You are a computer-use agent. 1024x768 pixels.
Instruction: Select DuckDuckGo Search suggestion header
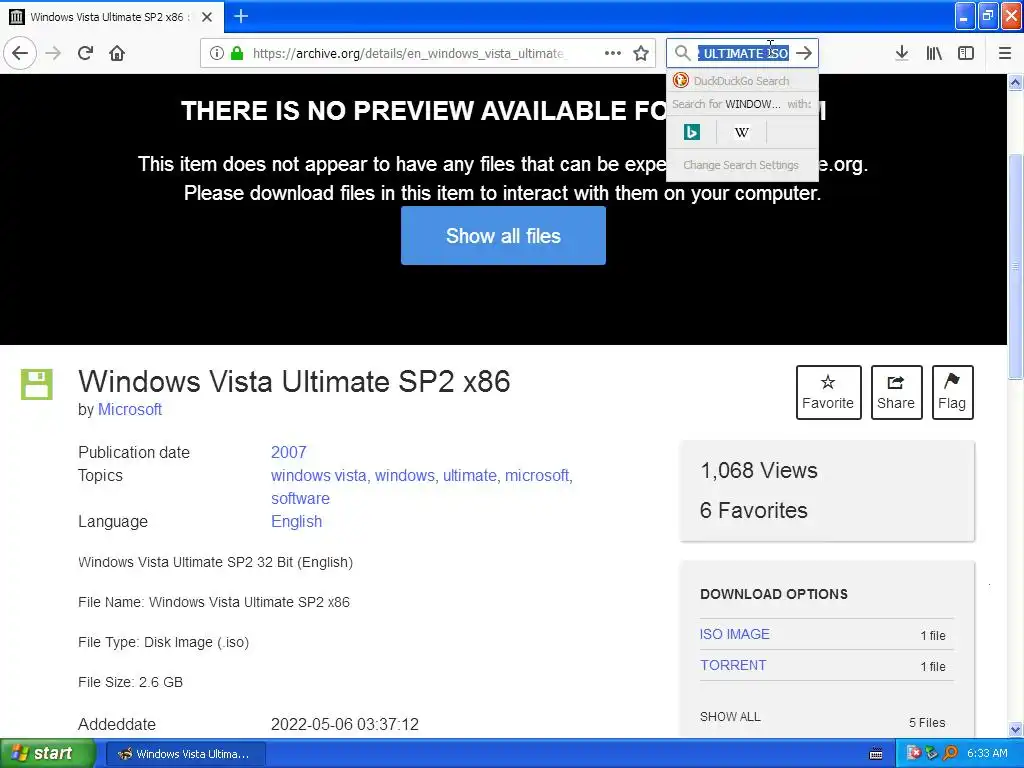(x=742, y=81)
